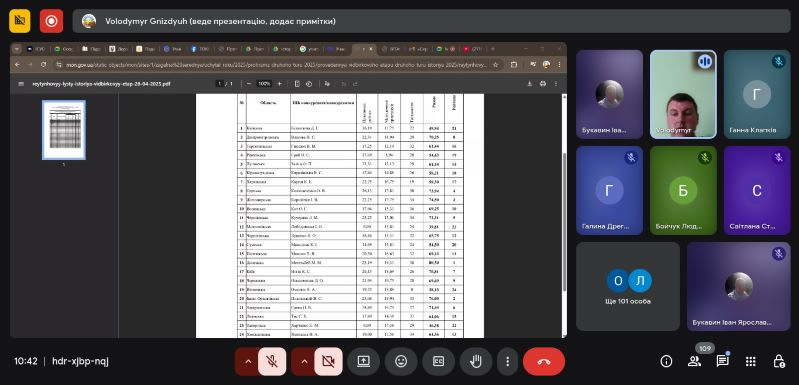This screenshot has width=799, height=385.
Task: Raise hand in the meeting
Action: coord(475,362)
